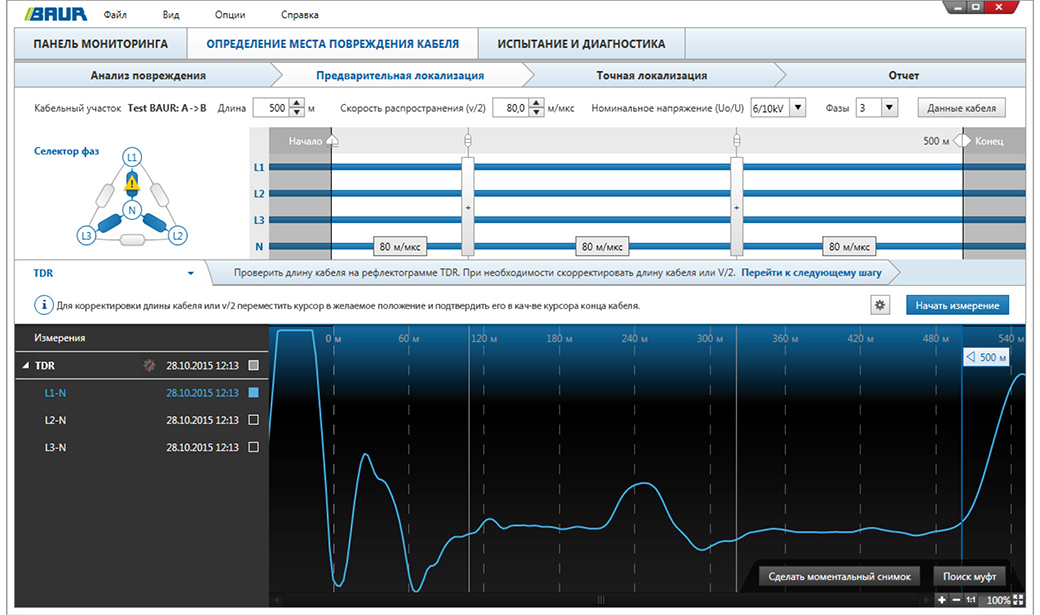
Task: Reset reflectogram zoom to 1:1
Action: [x=970, y=600]
